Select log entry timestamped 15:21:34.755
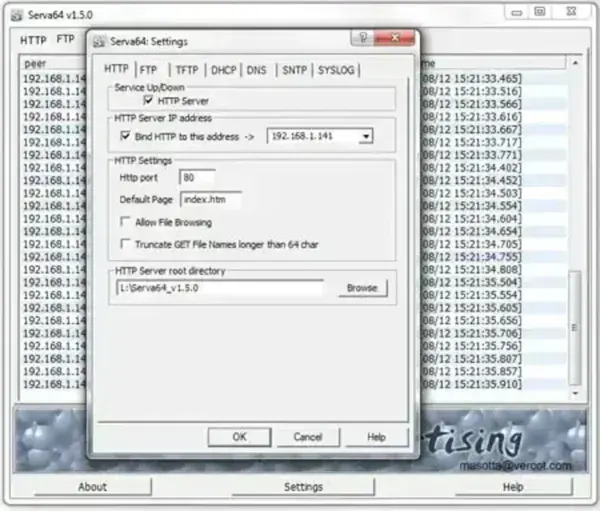This screenshot has height=511, width=600. click(472, 257)
